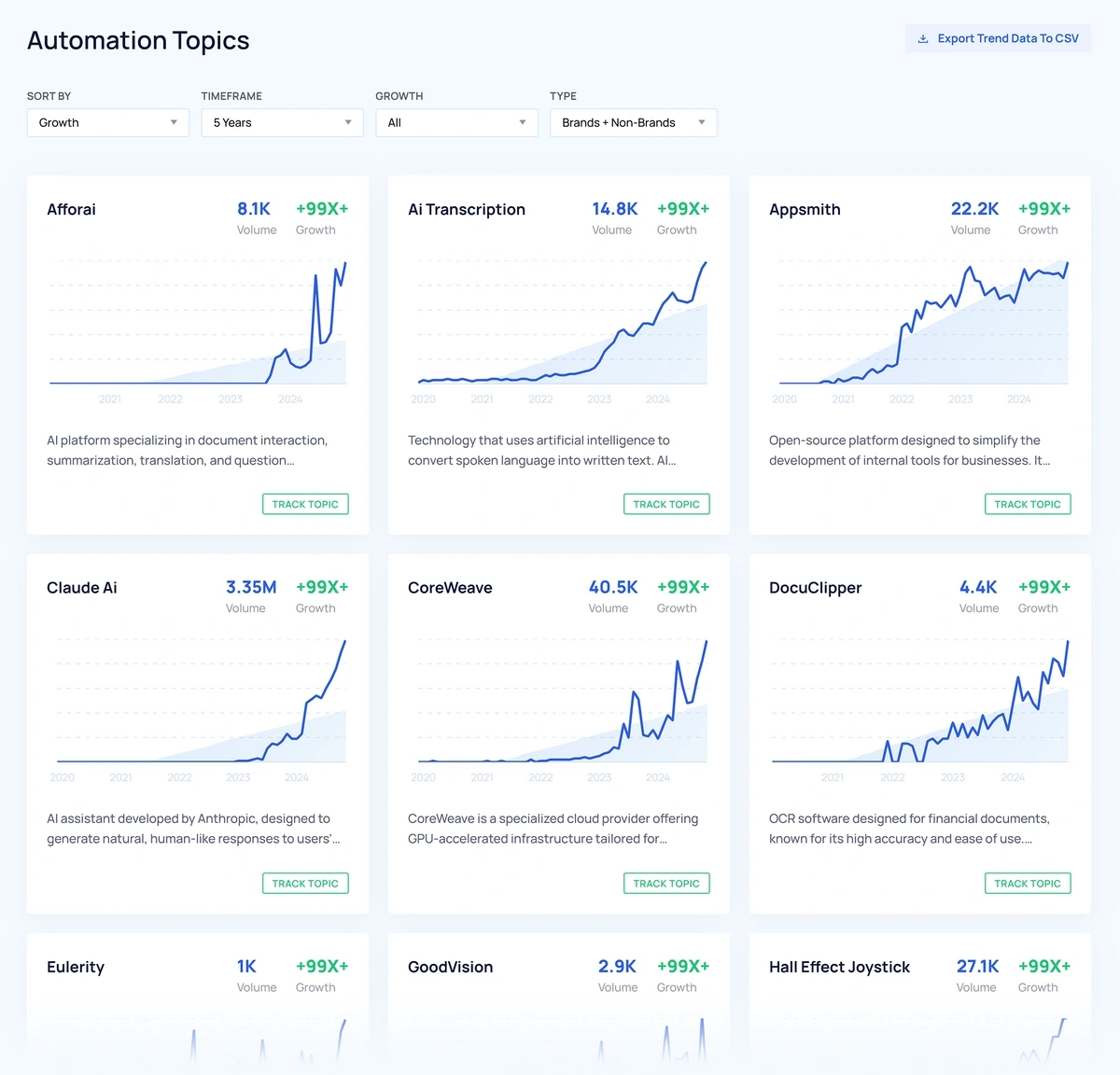Track the DocuClipper topic
Image resolution: width=1120 pixels, height=1075 pixels.
click(x=1028, y=883)
